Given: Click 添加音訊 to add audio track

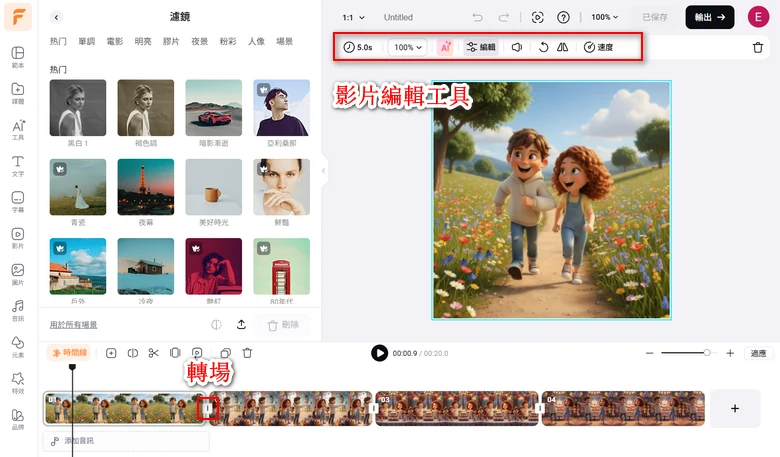Looking at the screenshot, I should point(126,441).
